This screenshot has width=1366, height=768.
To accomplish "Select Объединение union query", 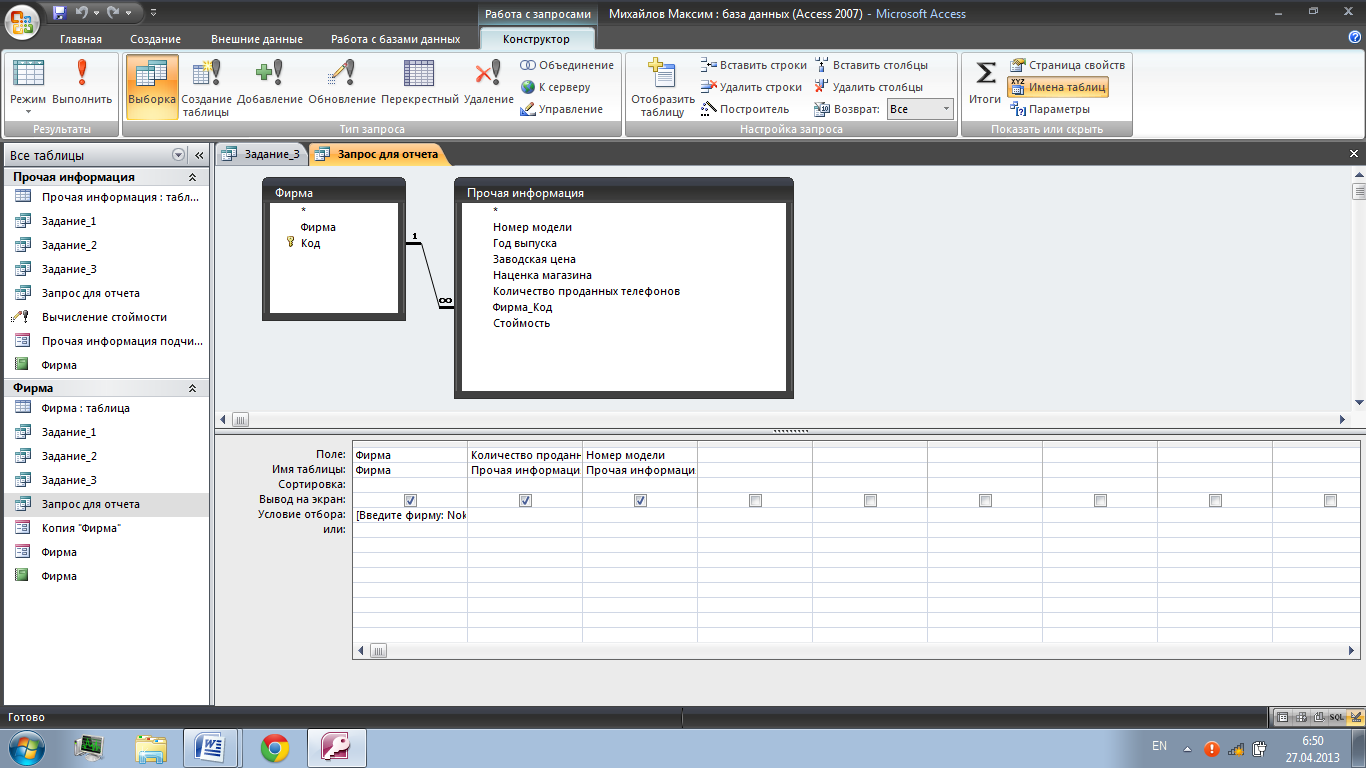I will click(567, 65).
